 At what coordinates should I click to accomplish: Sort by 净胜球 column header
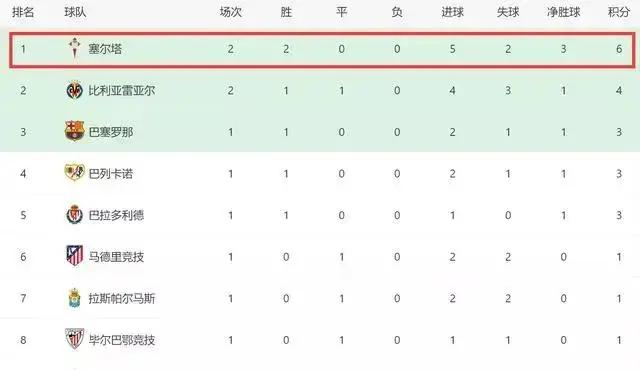[563, 12]
